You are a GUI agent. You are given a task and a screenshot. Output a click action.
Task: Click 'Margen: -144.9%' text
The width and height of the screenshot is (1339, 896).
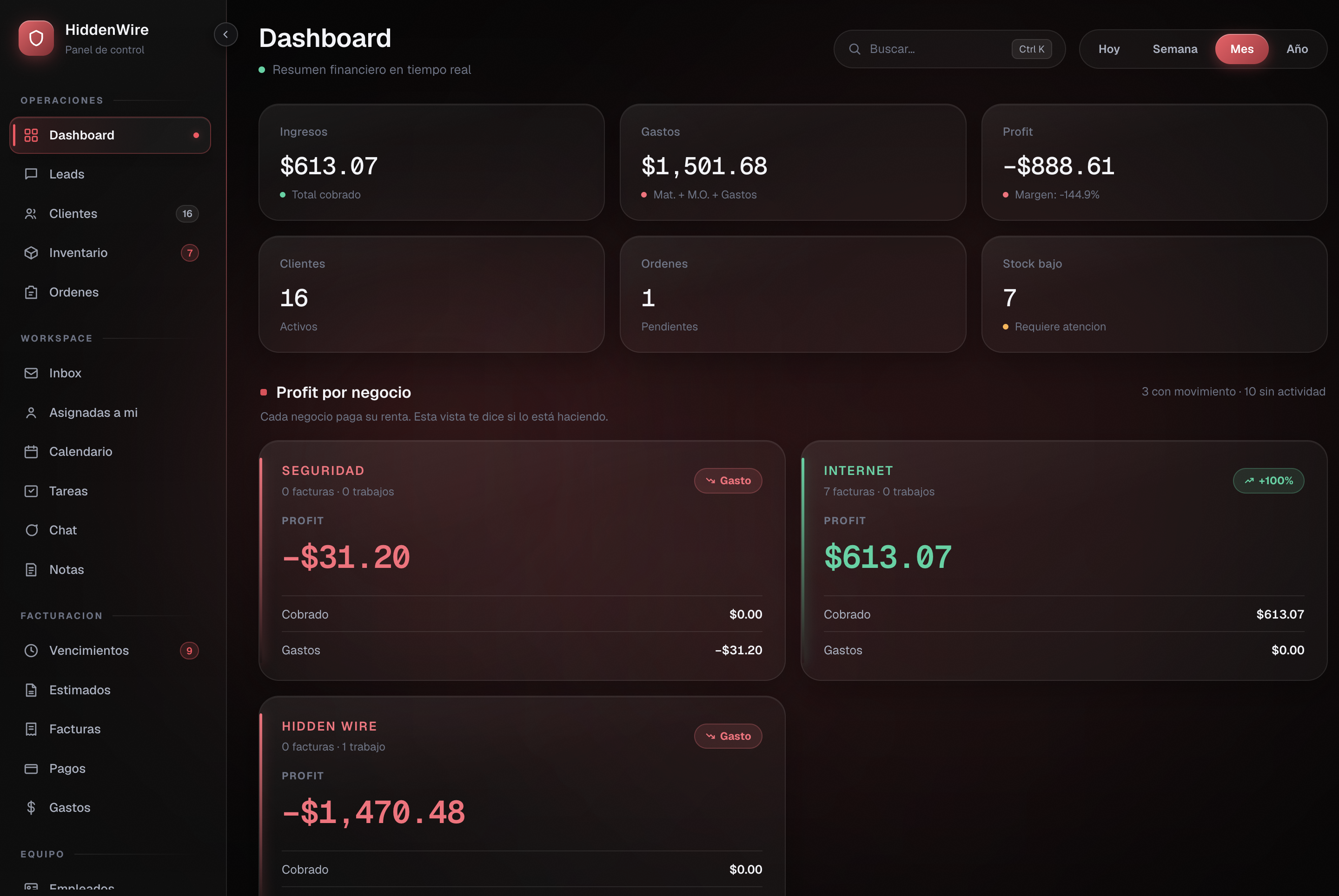coord(1057,195)
